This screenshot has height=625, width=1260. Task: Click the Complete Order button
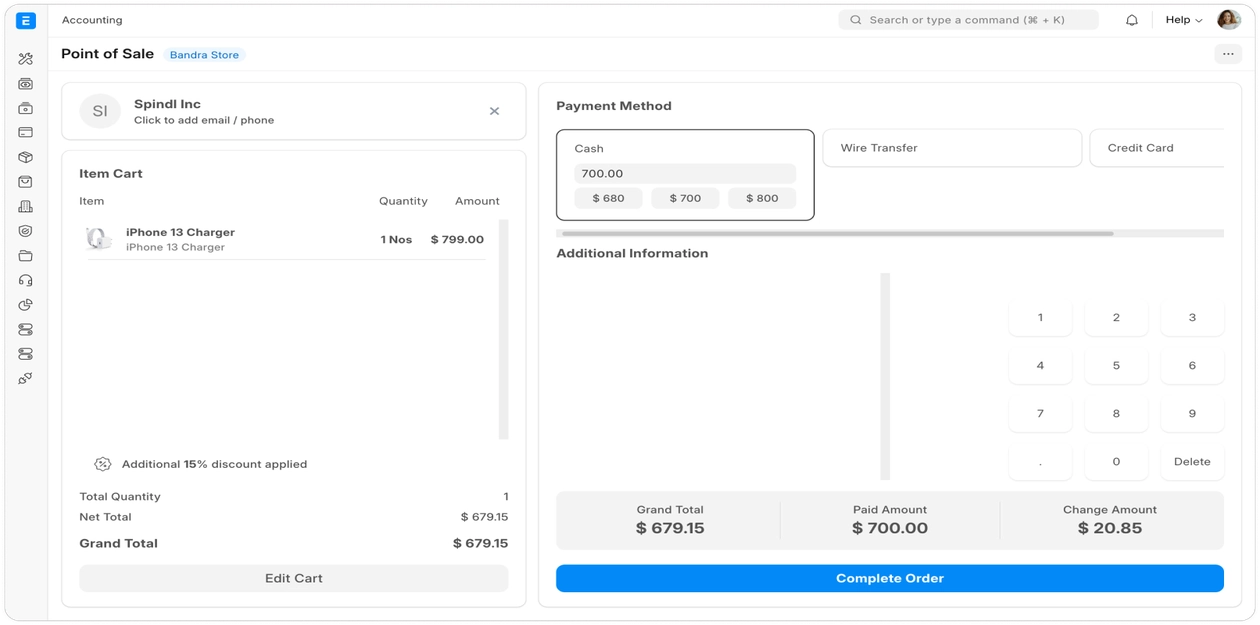pos(889,578)
